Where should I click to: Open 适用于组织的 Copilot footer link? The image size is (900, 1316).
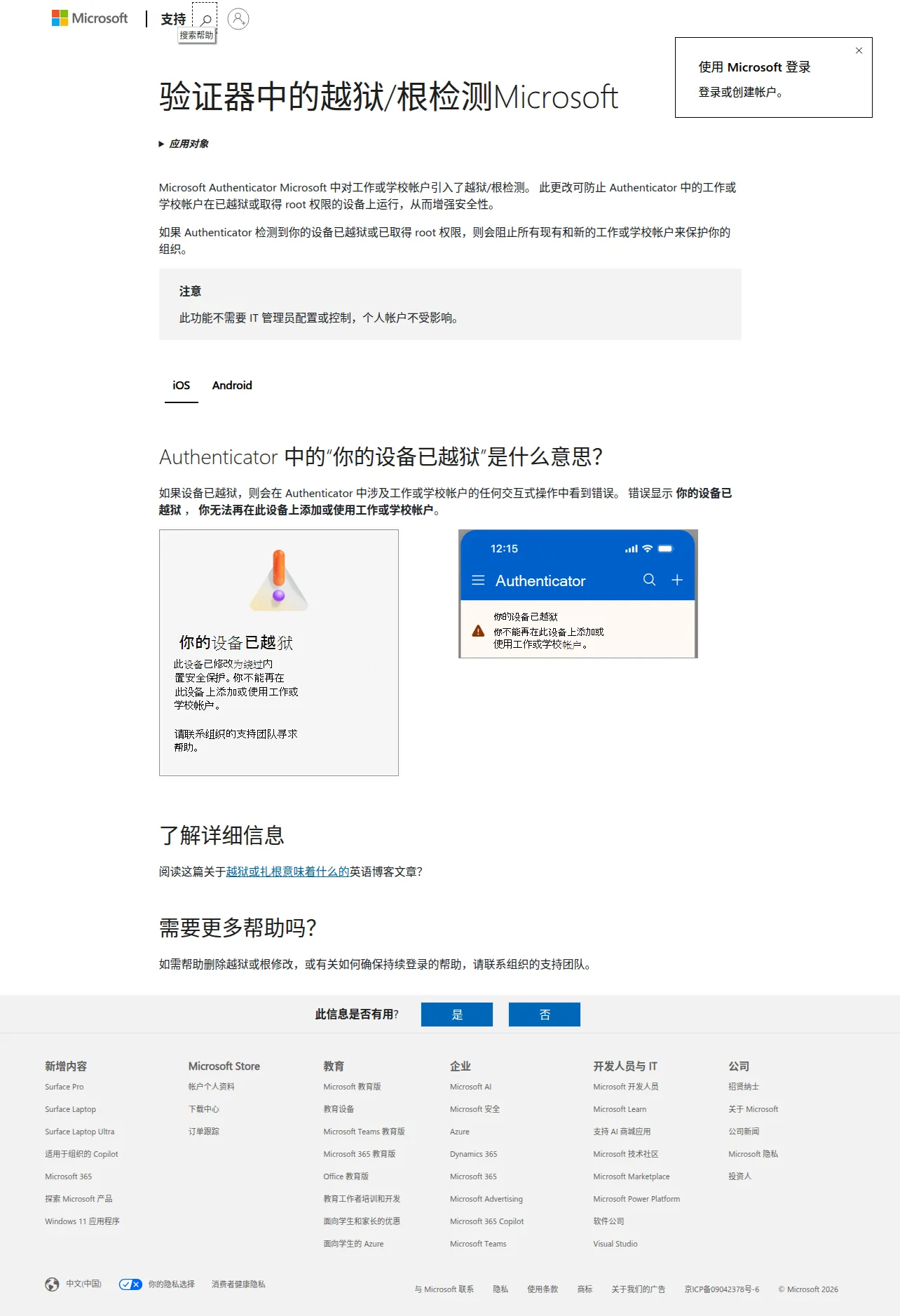tap(82, 1154)
